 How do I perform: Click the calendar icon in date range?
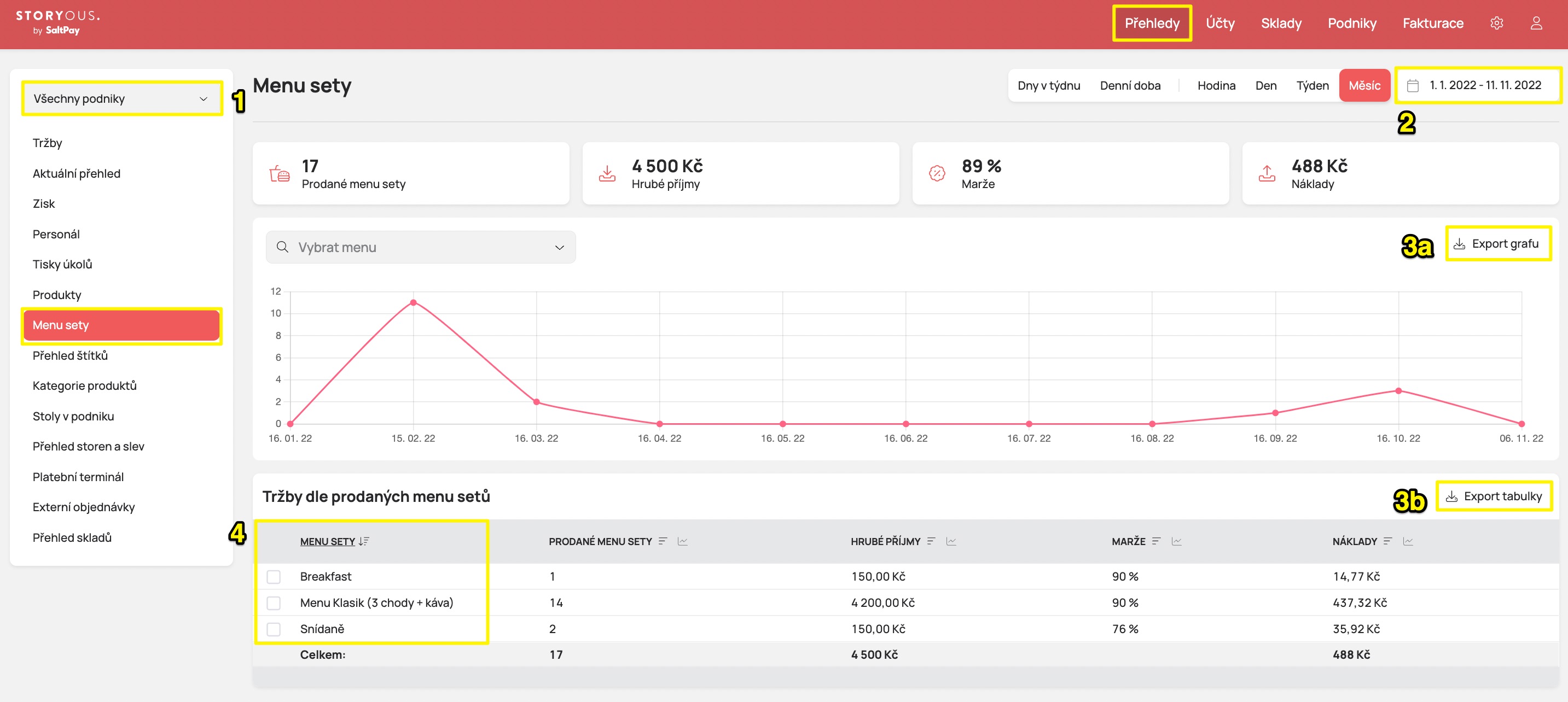[1413, 86]
